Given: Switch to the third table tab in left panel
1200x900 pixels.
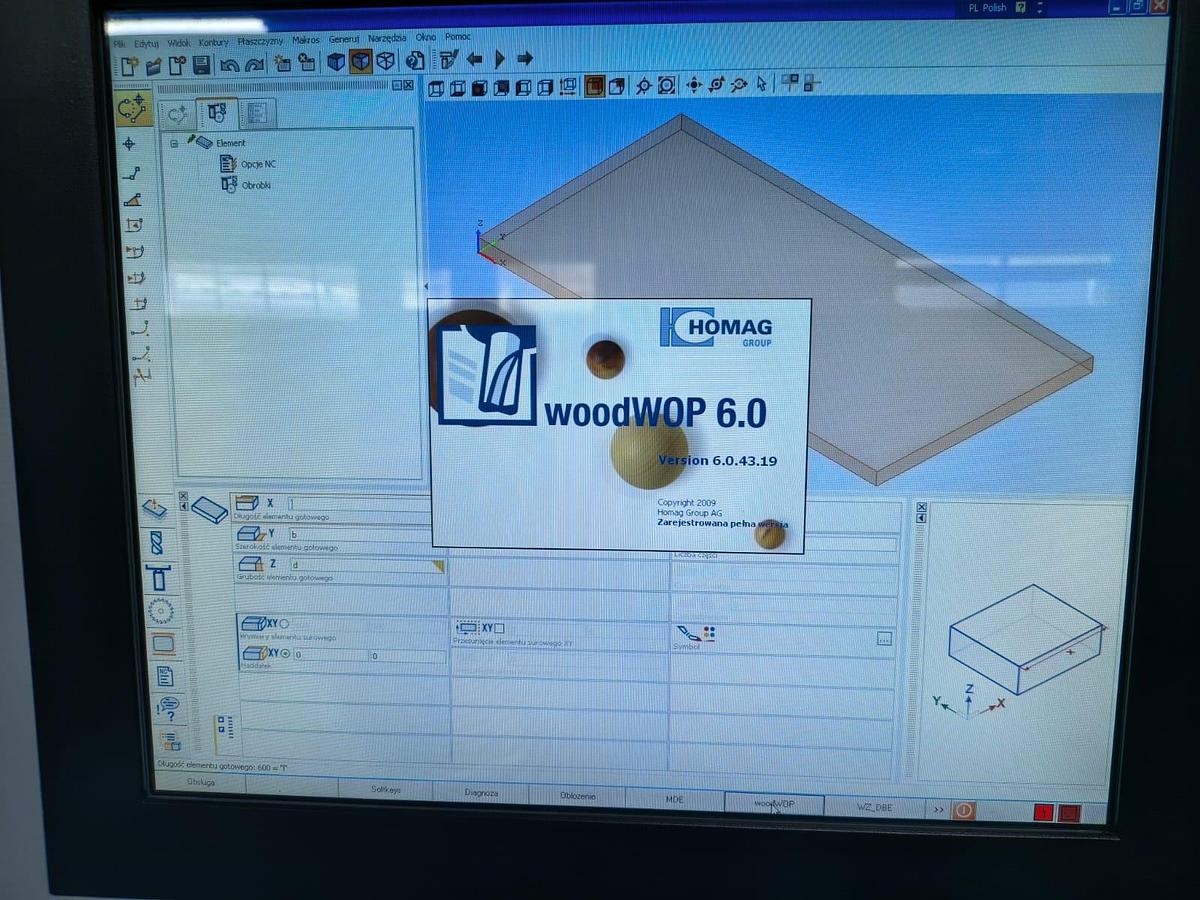Looking at the screenshot, I should 257,113.
